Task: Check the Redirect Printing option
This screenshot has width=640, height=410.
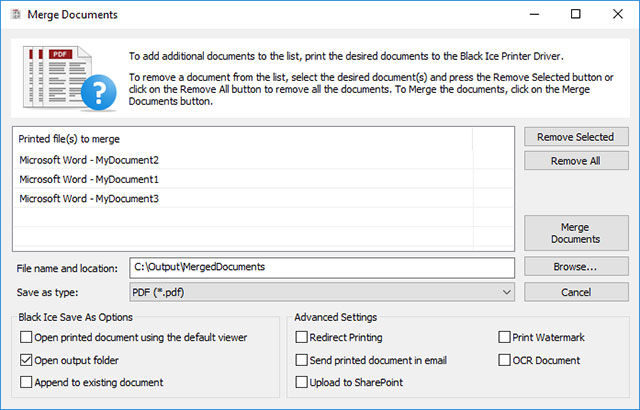Action: (302, 337)
